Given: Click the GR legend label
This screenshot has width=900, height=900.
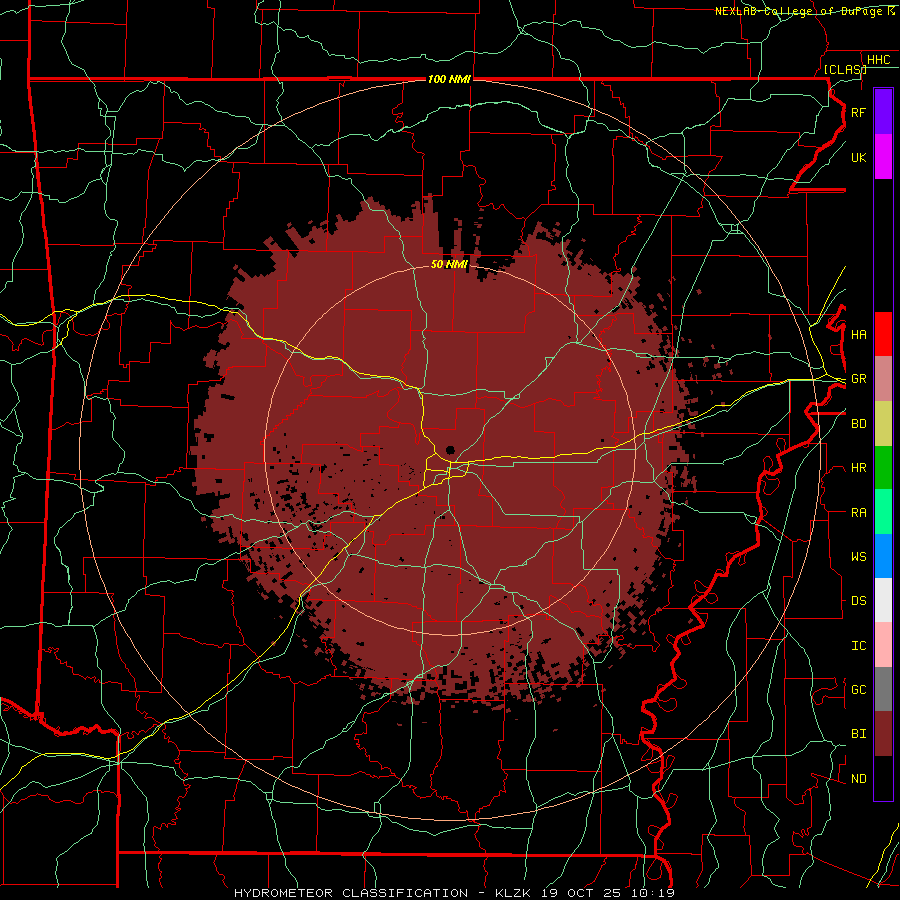Looking at the screenshot, I should click(x=858, y=379).
